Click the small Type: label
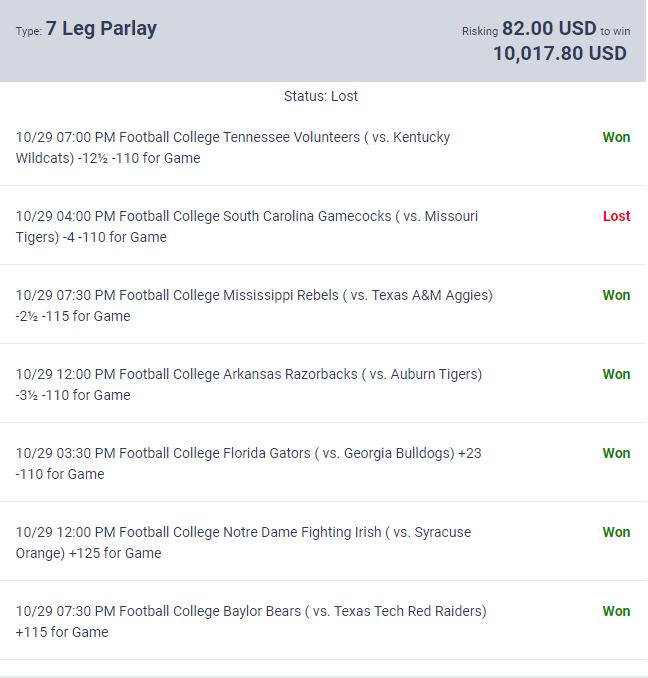Image resolution: width=648 pixels, height=678 pixels. (28, 31)
